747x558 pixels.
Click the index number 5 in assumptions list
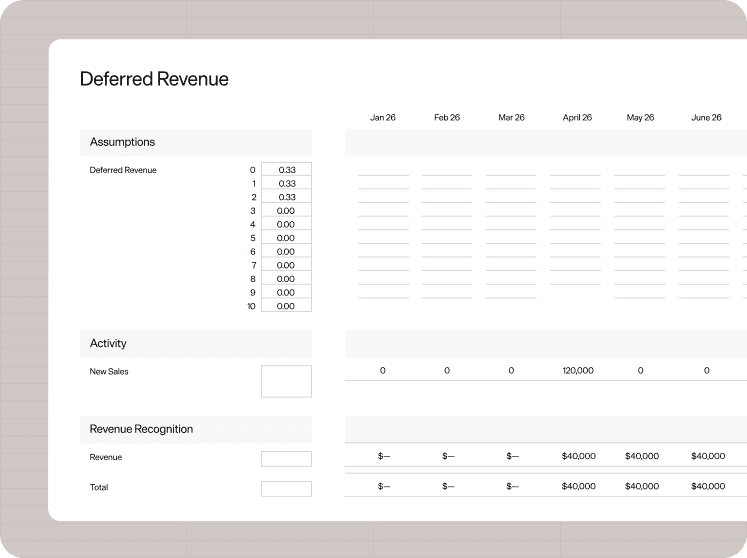point(253,238)
